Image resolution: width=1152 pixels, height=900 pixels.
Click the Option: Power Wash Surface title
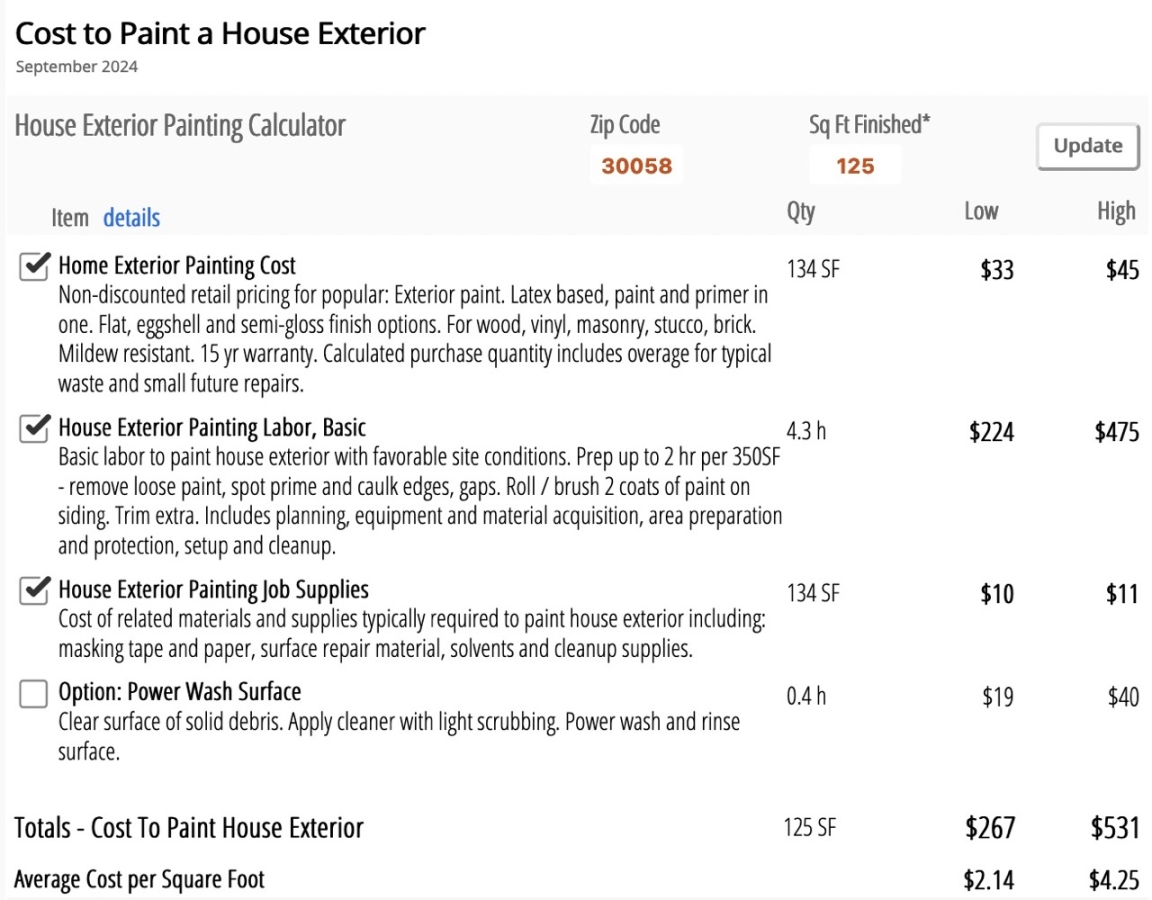pos(179,692)
